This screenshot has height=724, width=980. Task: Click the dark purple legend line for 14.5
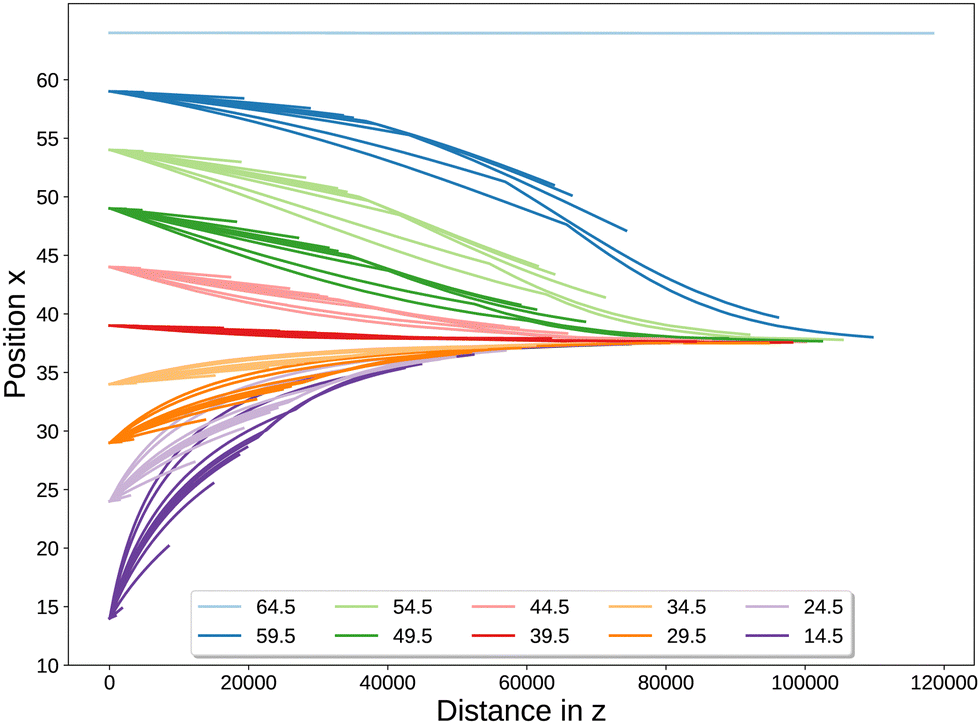767,636
